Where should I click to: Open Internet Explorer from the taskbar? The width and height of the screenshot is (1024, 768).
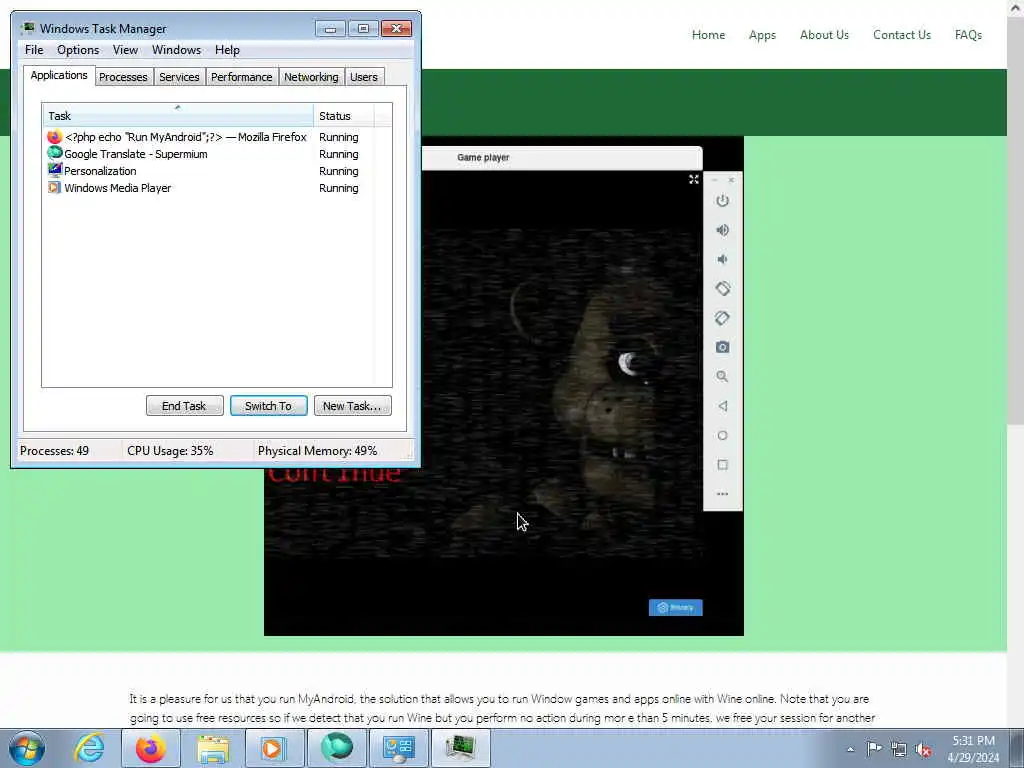tap(89, 748)
